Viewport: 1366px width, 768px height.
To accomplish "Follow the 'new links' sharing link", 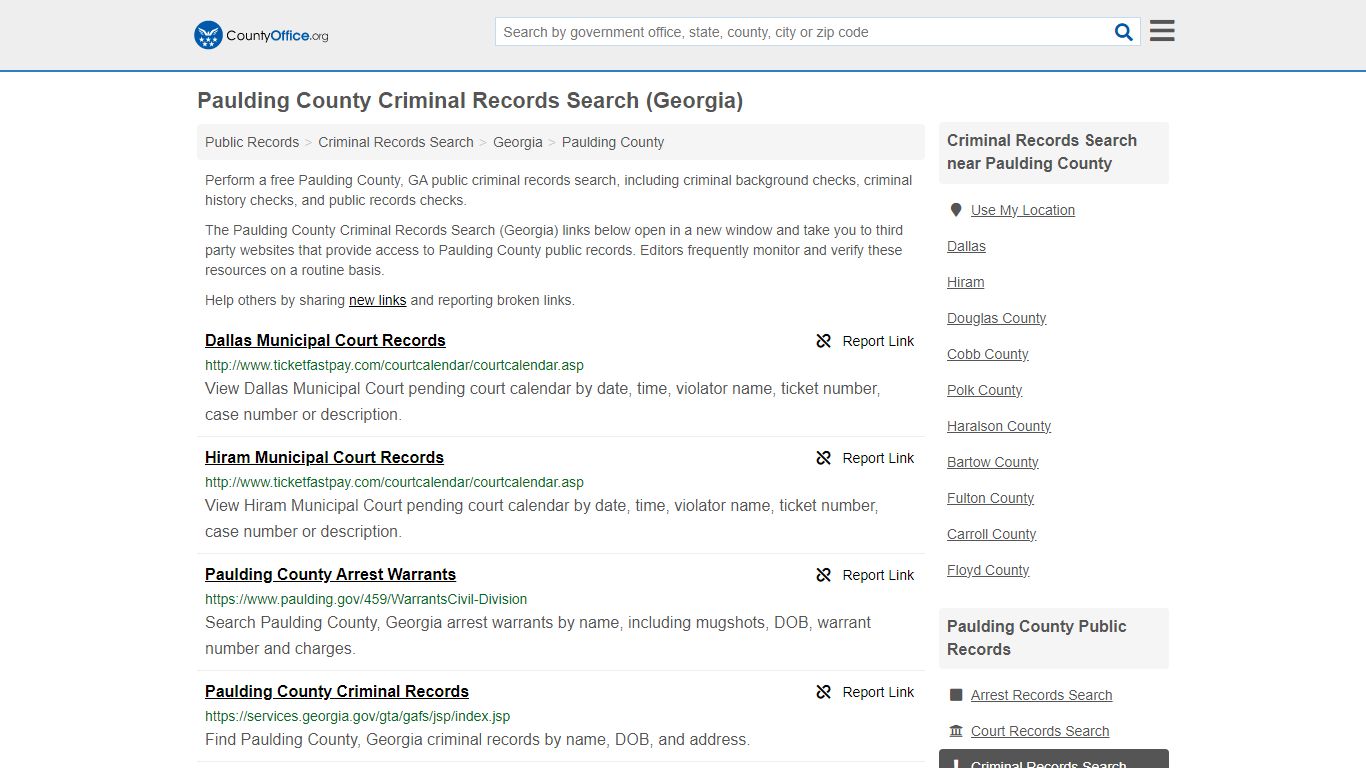I will [x=377, y=300].
